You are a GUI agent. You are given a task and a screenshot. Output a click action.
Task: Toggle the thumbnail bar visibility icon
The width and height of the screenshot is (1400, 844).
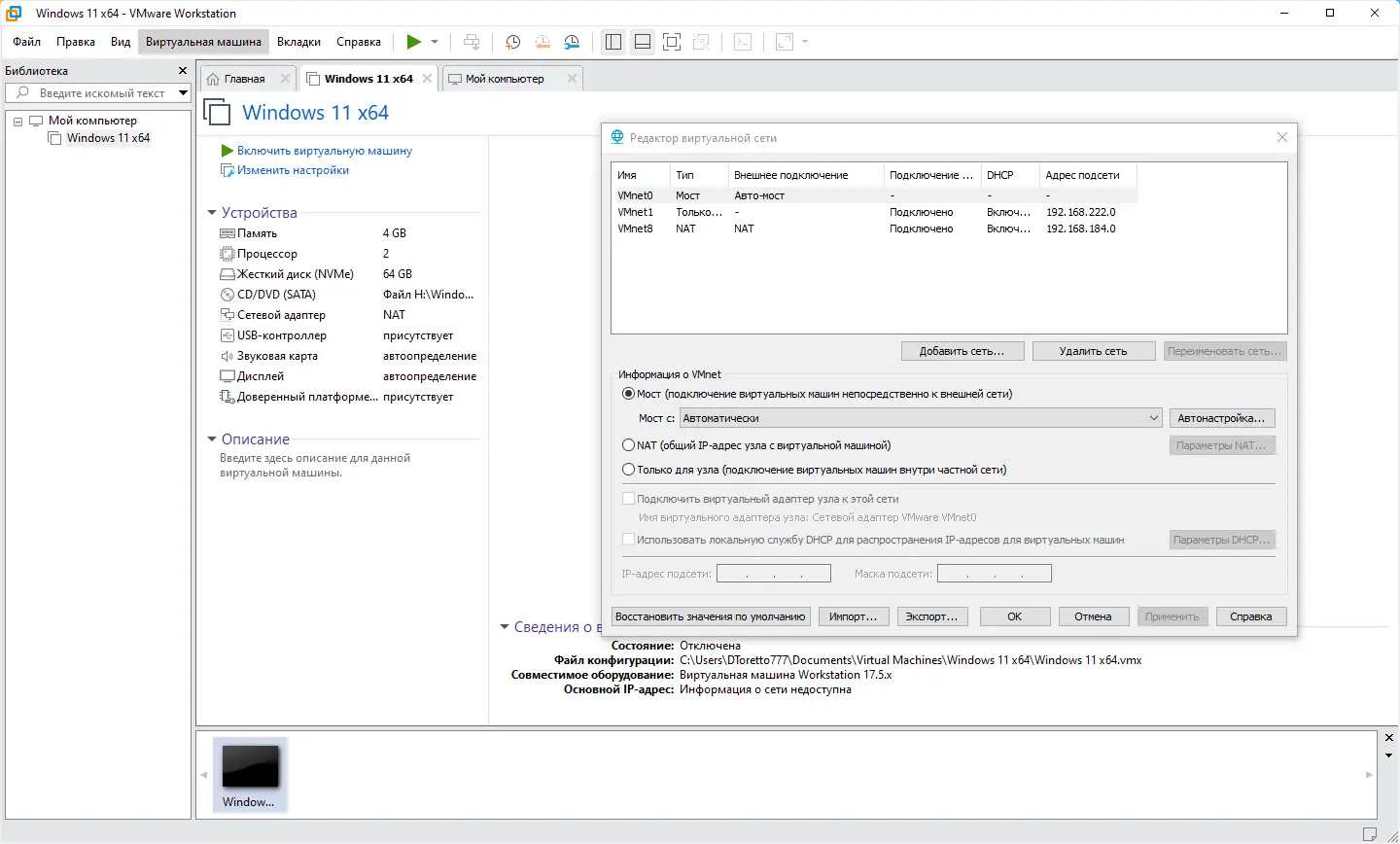643,41
